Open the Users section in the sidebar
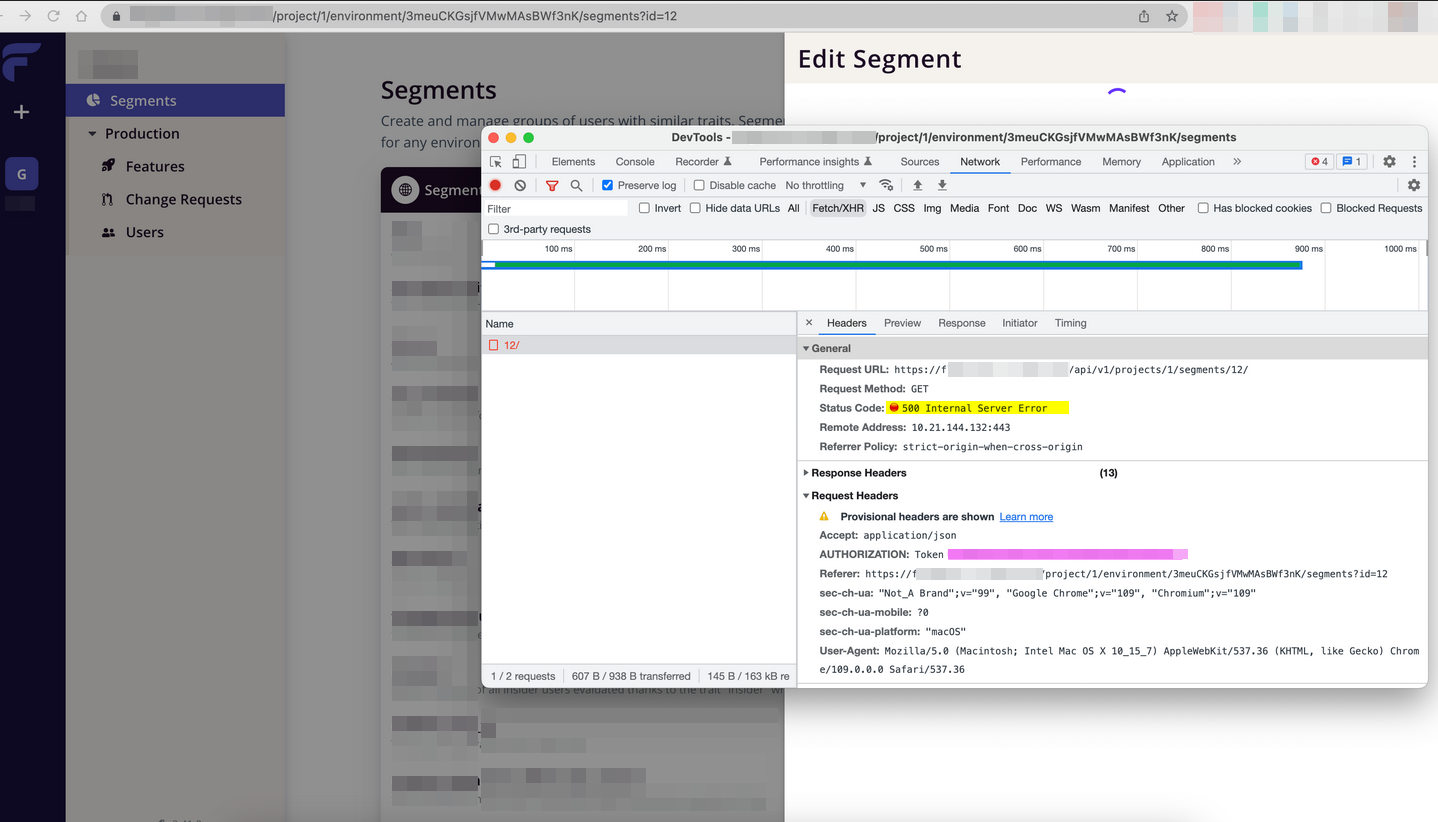This screenshot has width=1438, height=822. point(143,232)
